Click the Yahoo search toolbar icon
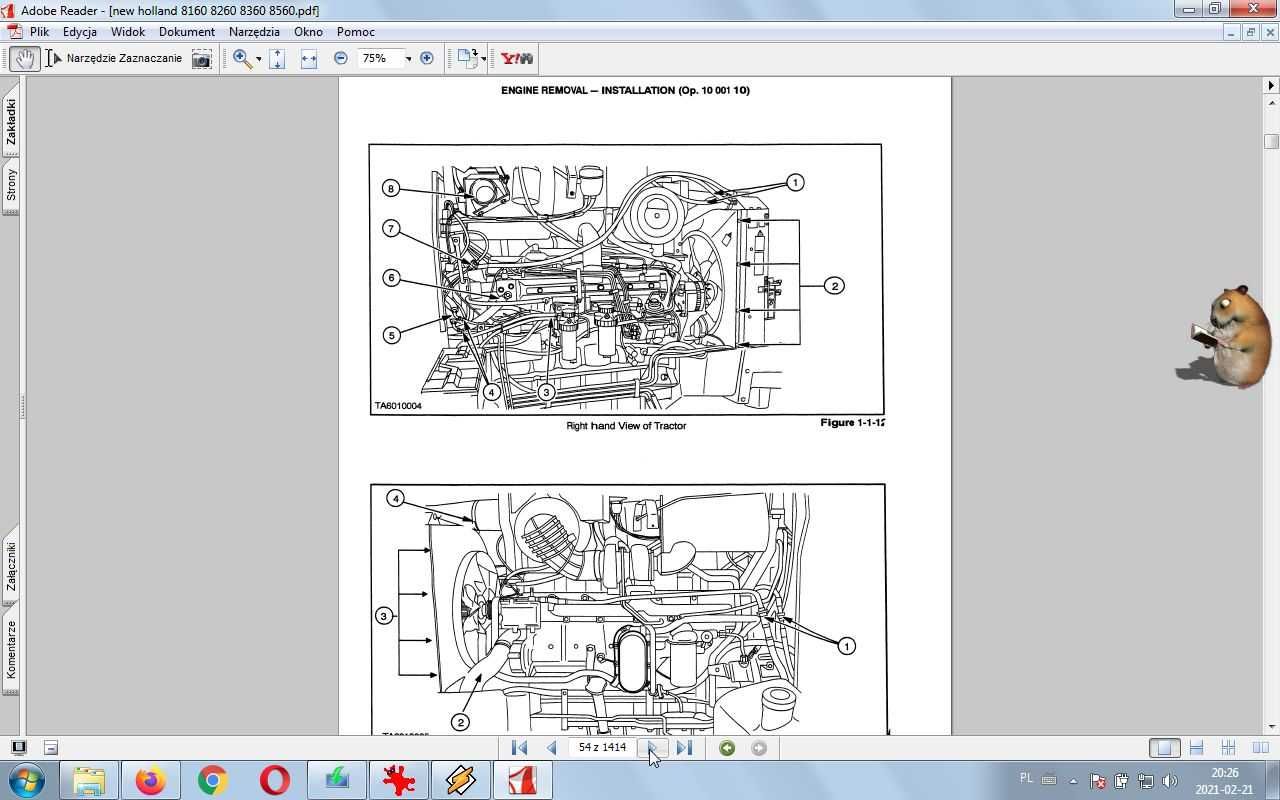This screenshot has width=1280, height=800. click(x=517, y=59)
